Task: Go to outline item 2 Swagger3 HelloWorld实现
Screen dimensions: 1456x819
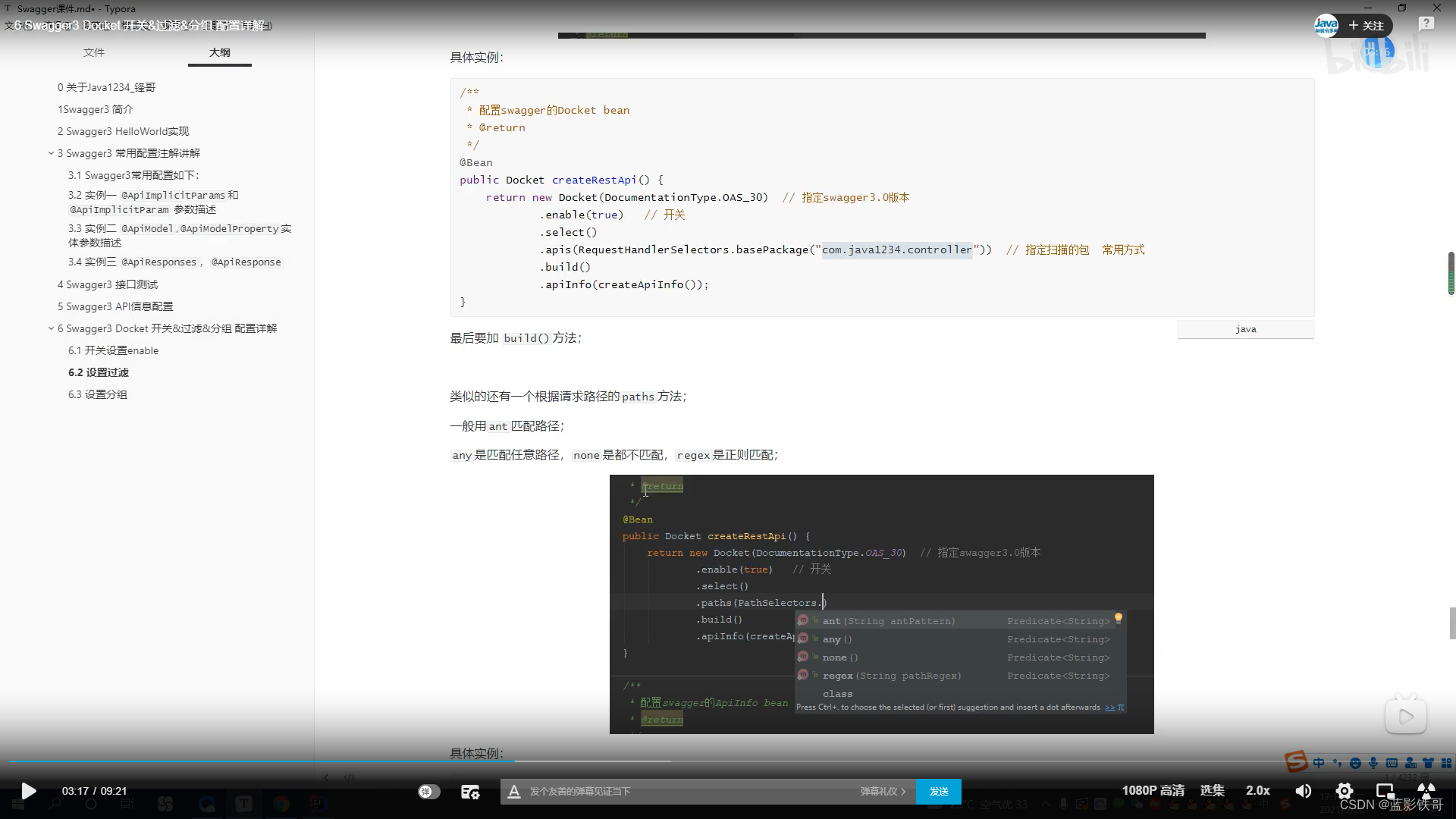Action: (124, 131)
